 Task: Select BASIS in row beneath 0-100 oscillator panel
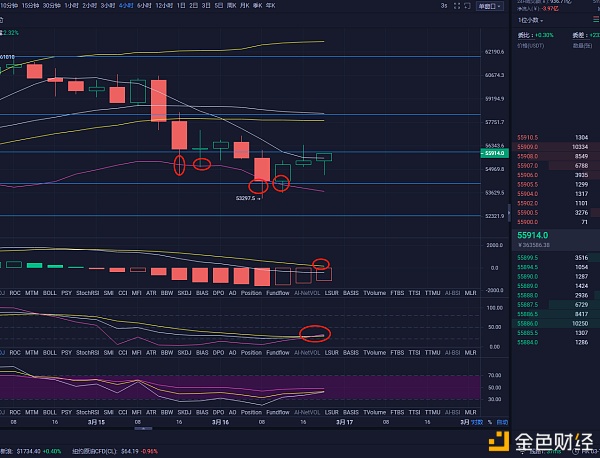pyautogui.click(x=351, y=353)
